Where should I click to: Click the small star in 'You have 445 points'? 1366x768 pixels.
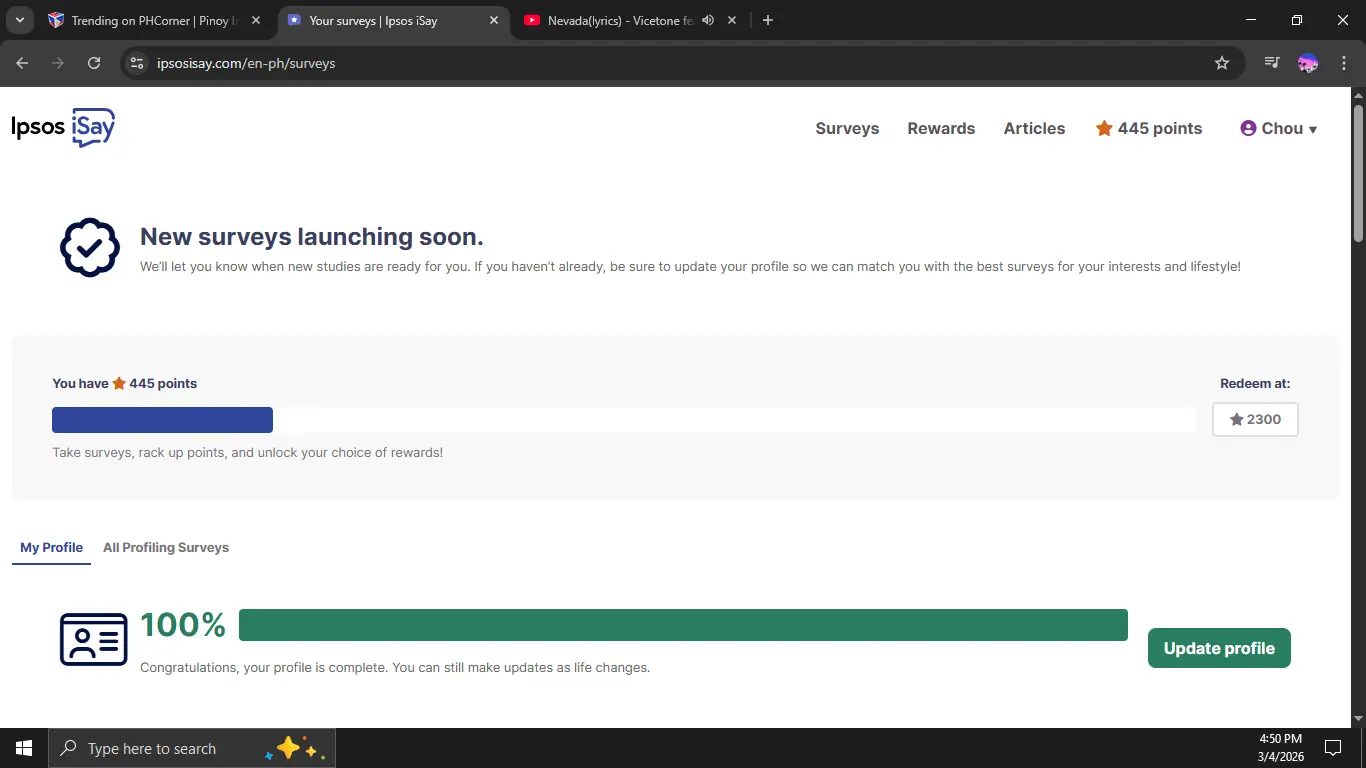tap(119, 383)
